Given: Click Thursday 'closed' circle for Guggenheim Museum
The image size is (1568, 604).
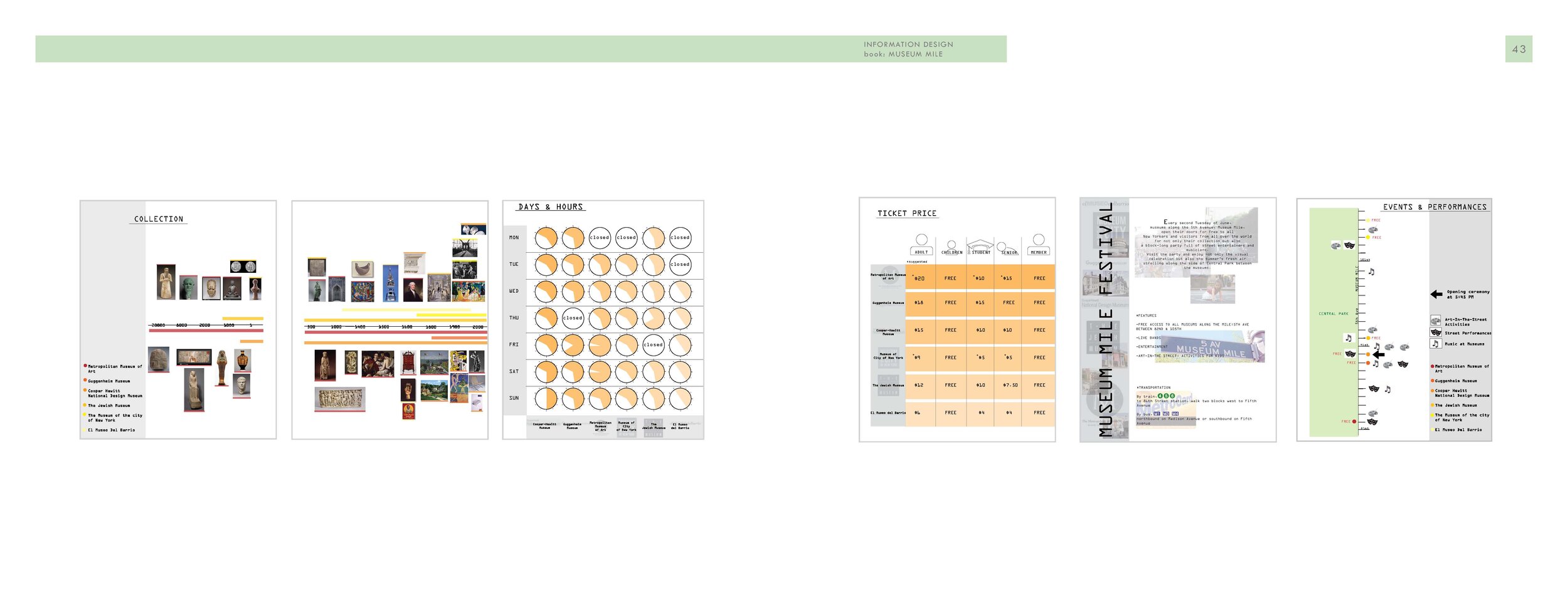Looking at the screenshot, I should tap(573, 318).
